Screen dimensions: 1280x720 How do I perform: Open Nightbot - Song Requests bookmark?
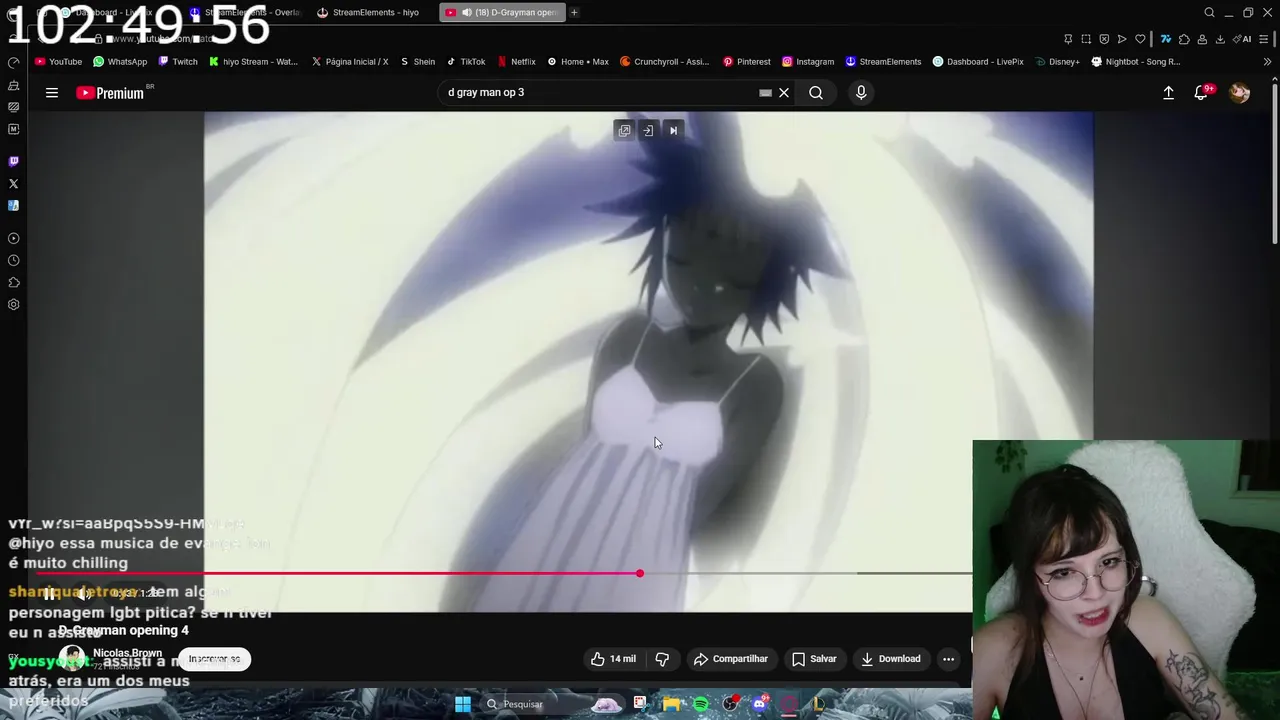1136,61
